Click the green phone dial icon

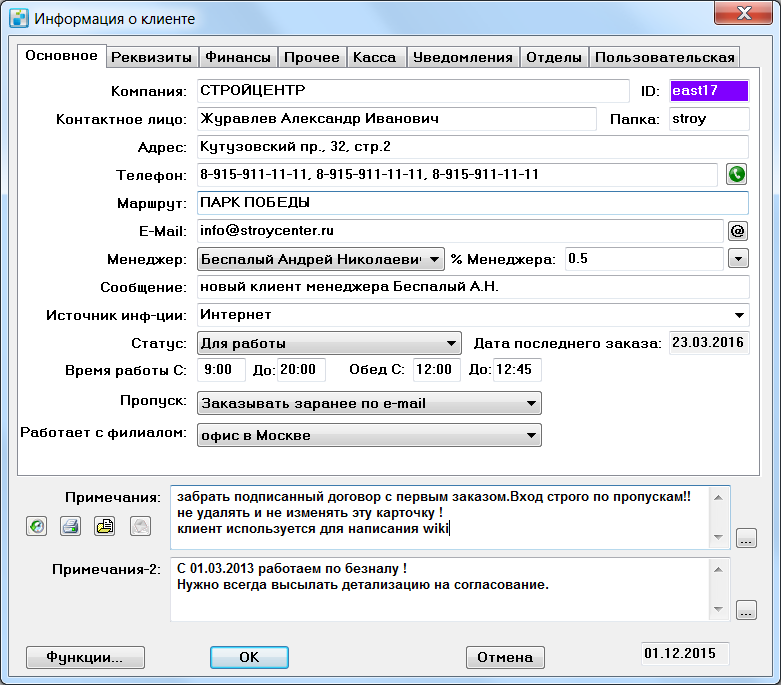tap(737, 174)
